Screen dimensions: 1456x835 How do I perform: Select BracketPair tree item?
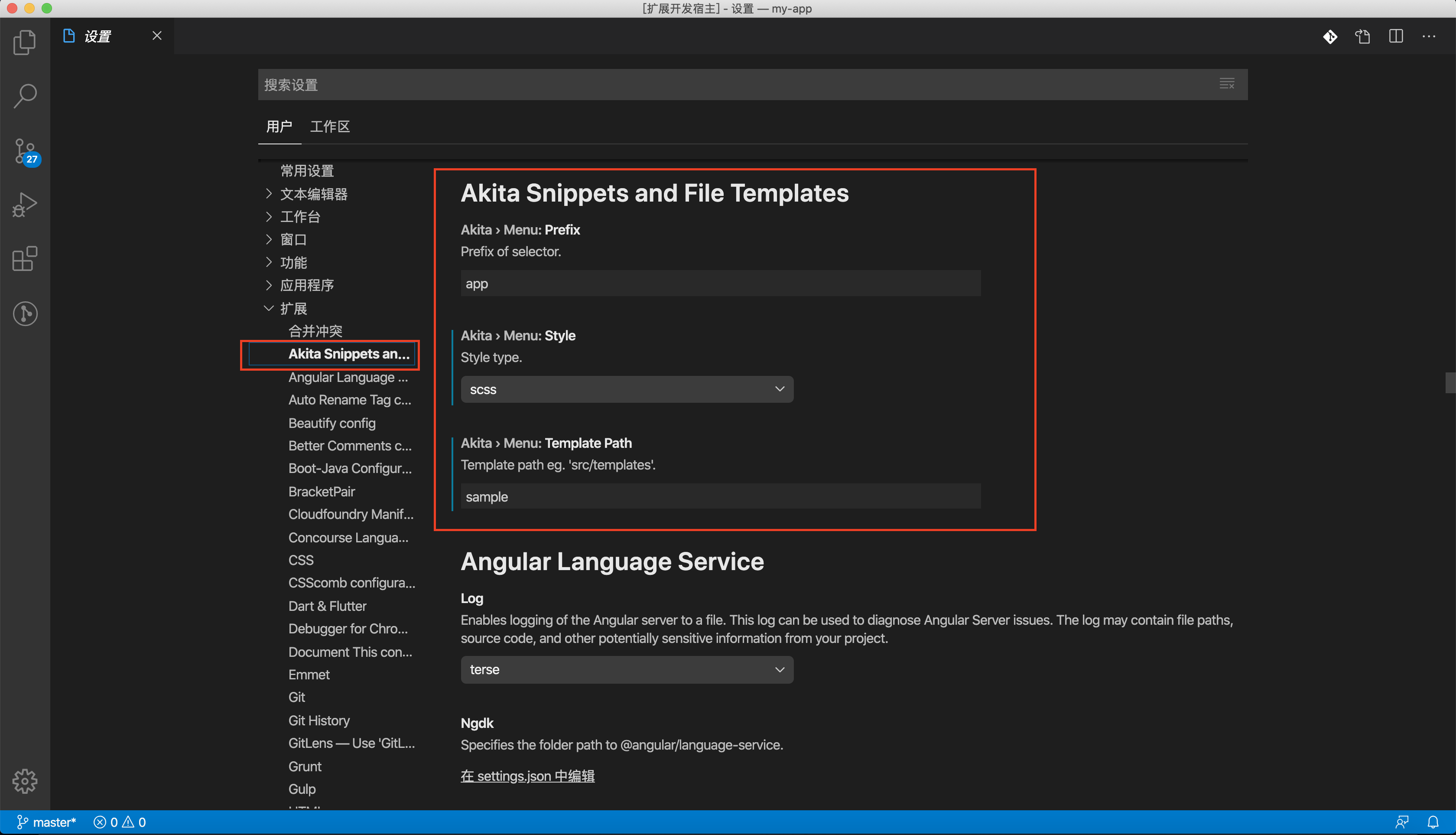click(x=322, y=492)
